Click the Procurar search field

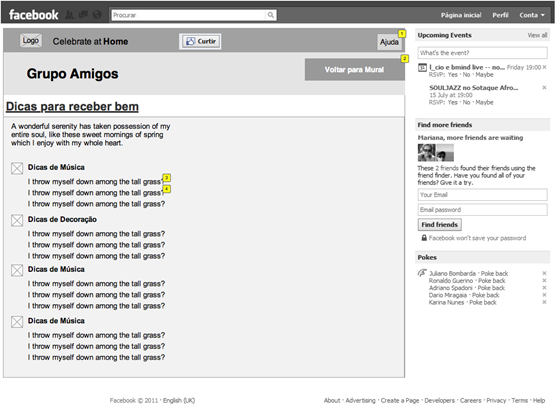point(189,15)
